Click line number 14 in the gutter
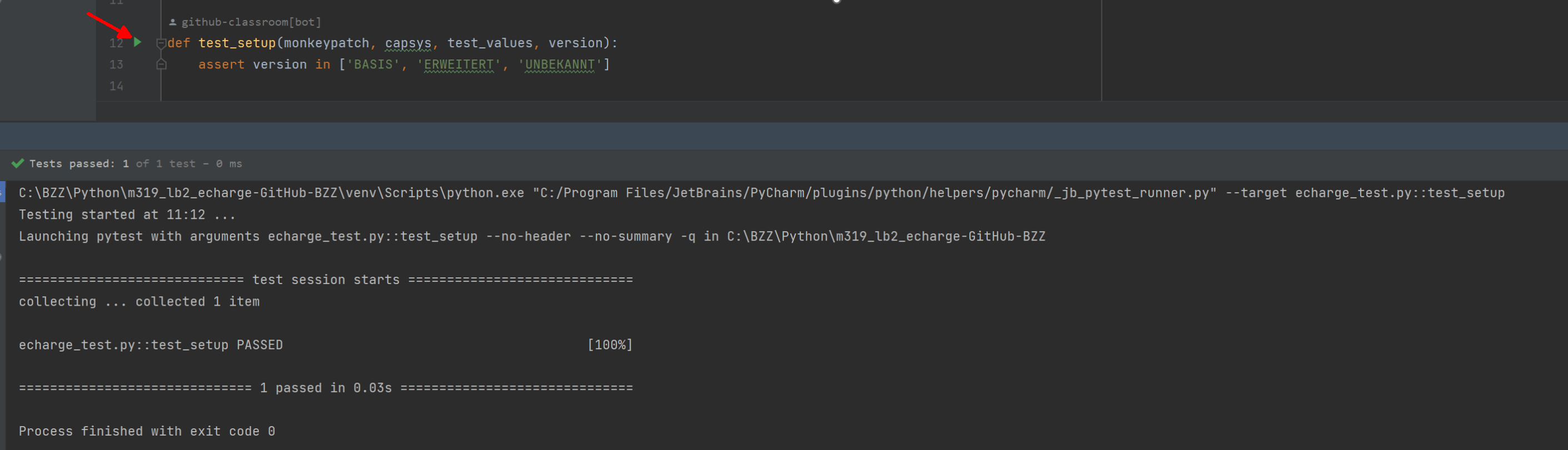The image size is (1568, 450). [116, 86]
